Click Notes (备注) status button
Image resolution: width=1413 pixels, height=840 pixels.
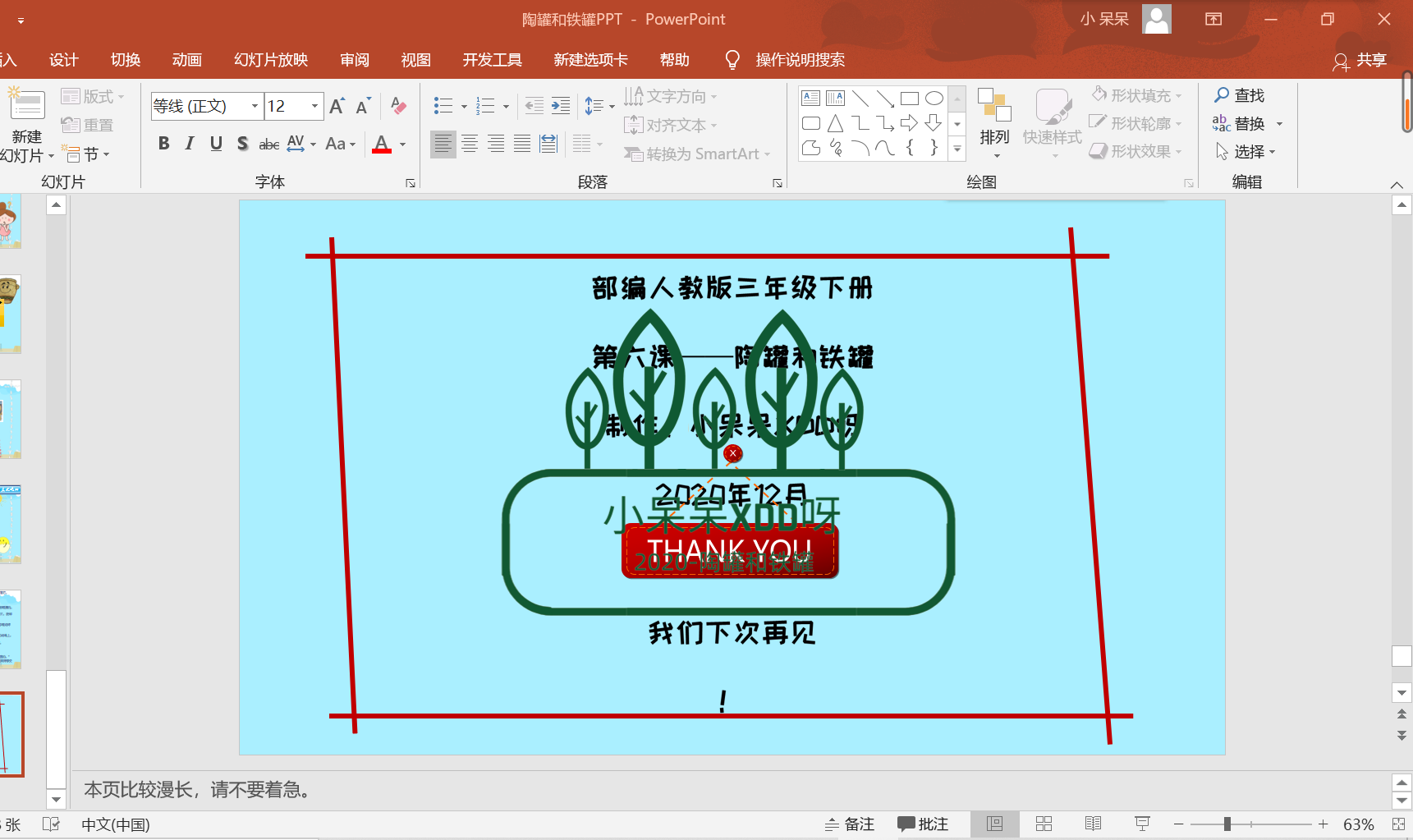pos(850,824)
